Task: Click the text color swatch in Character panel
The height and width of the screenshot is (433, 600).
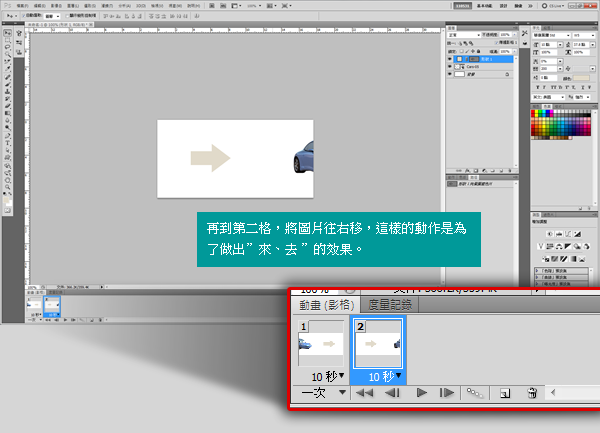Action: 581,78
